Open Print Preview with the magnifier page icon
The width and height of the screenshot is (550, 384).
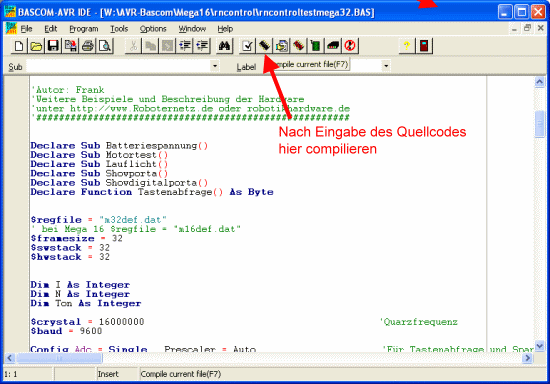click(x=105, y=46)
